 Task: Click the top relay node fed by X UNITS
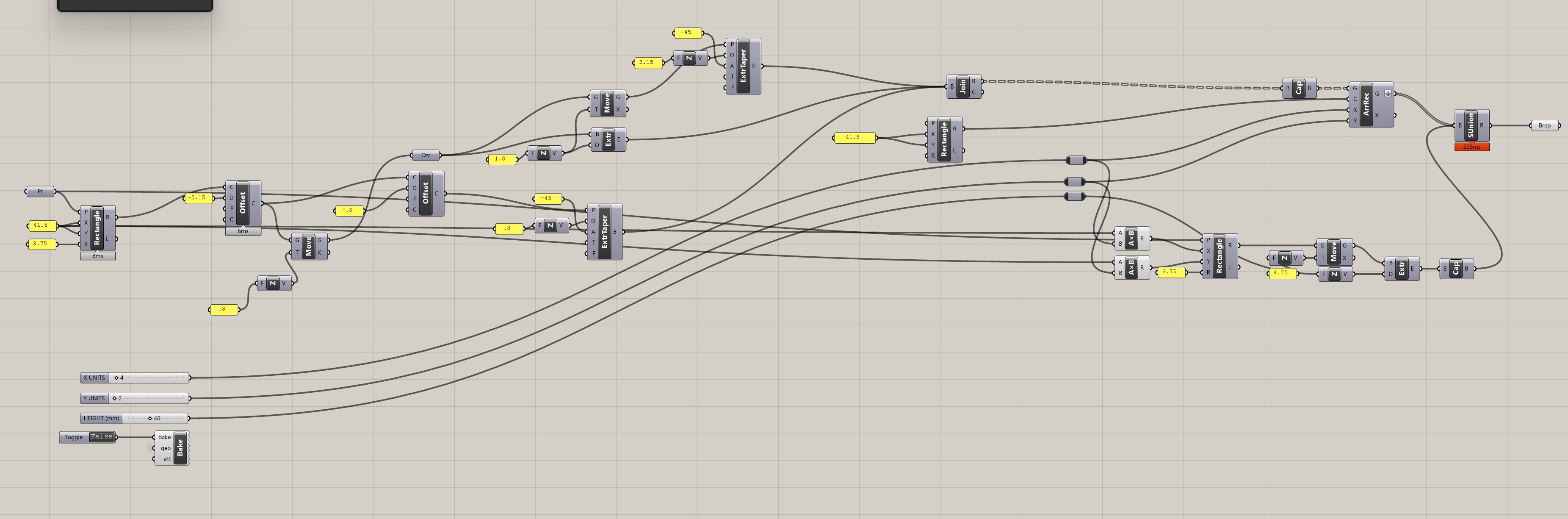[x=1076, y=160]
